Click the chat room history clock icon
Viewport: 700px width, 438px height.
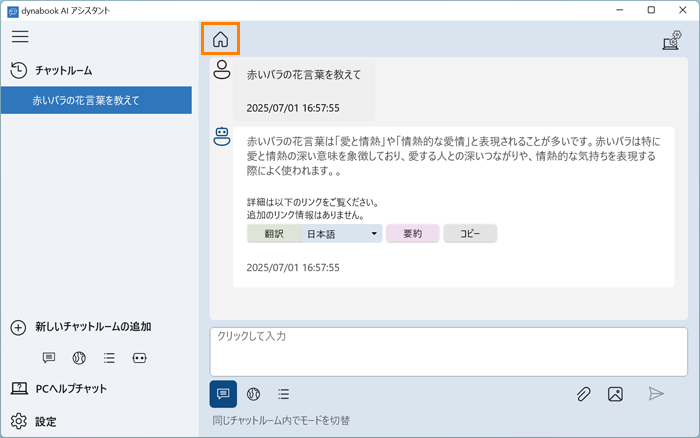tap(19, 70)
